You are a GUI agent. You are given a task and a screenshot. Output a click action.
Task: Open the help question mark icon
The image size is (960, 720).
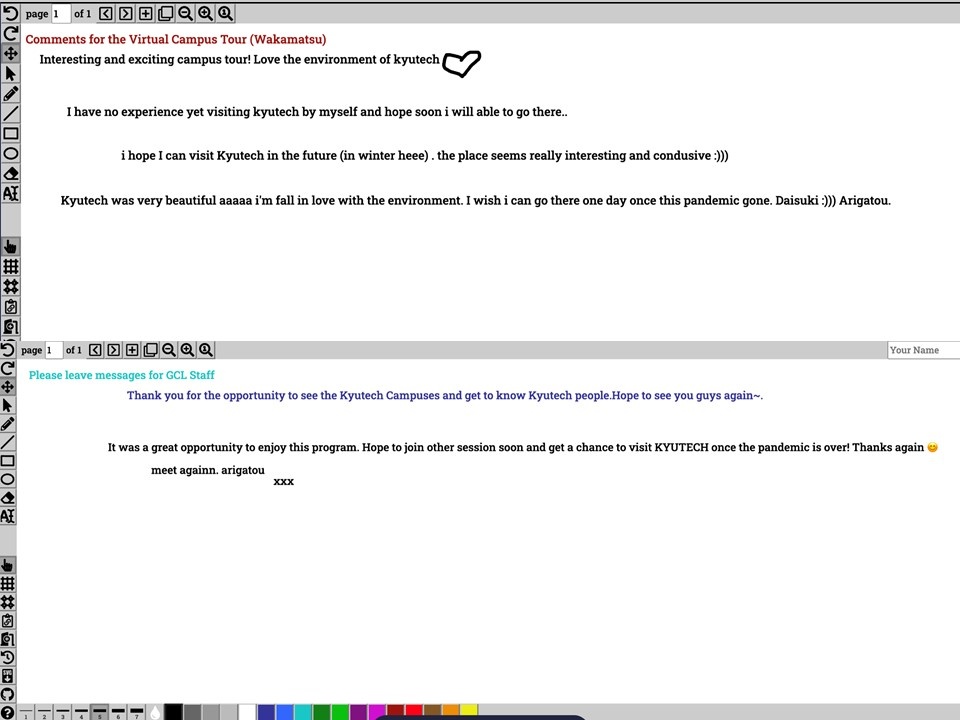(7, 713)
